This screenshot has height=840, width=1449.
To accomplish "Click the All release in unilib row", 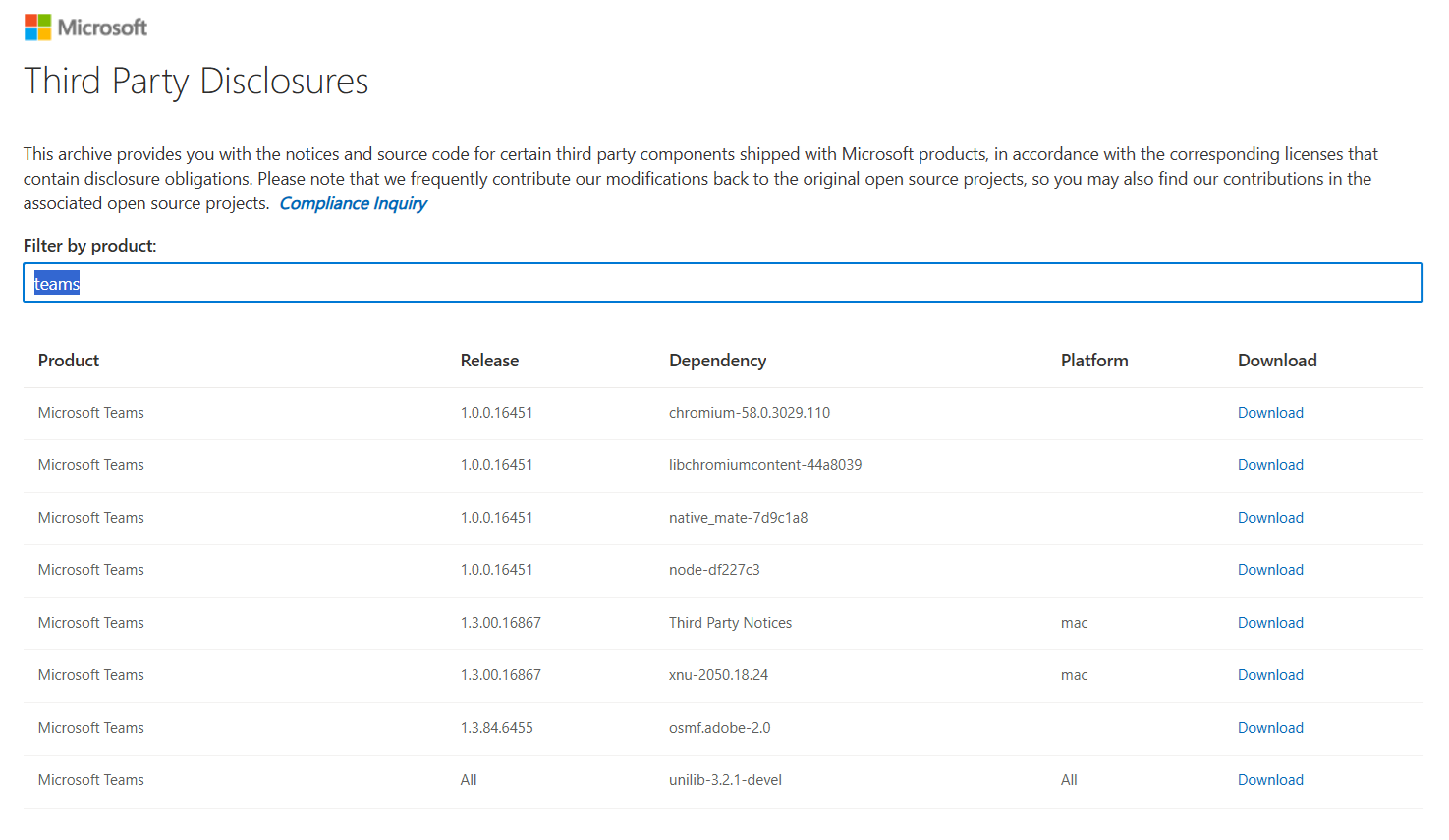I will pyautogui.click(x=469, y=780).
